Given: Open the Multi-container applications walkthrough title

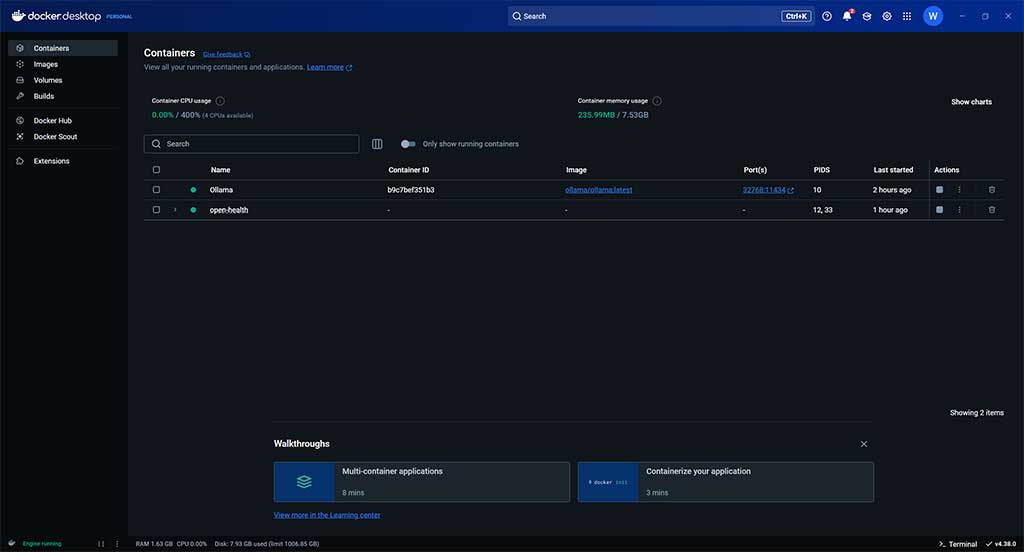Looking at the screenshot, I should point(392,471).
